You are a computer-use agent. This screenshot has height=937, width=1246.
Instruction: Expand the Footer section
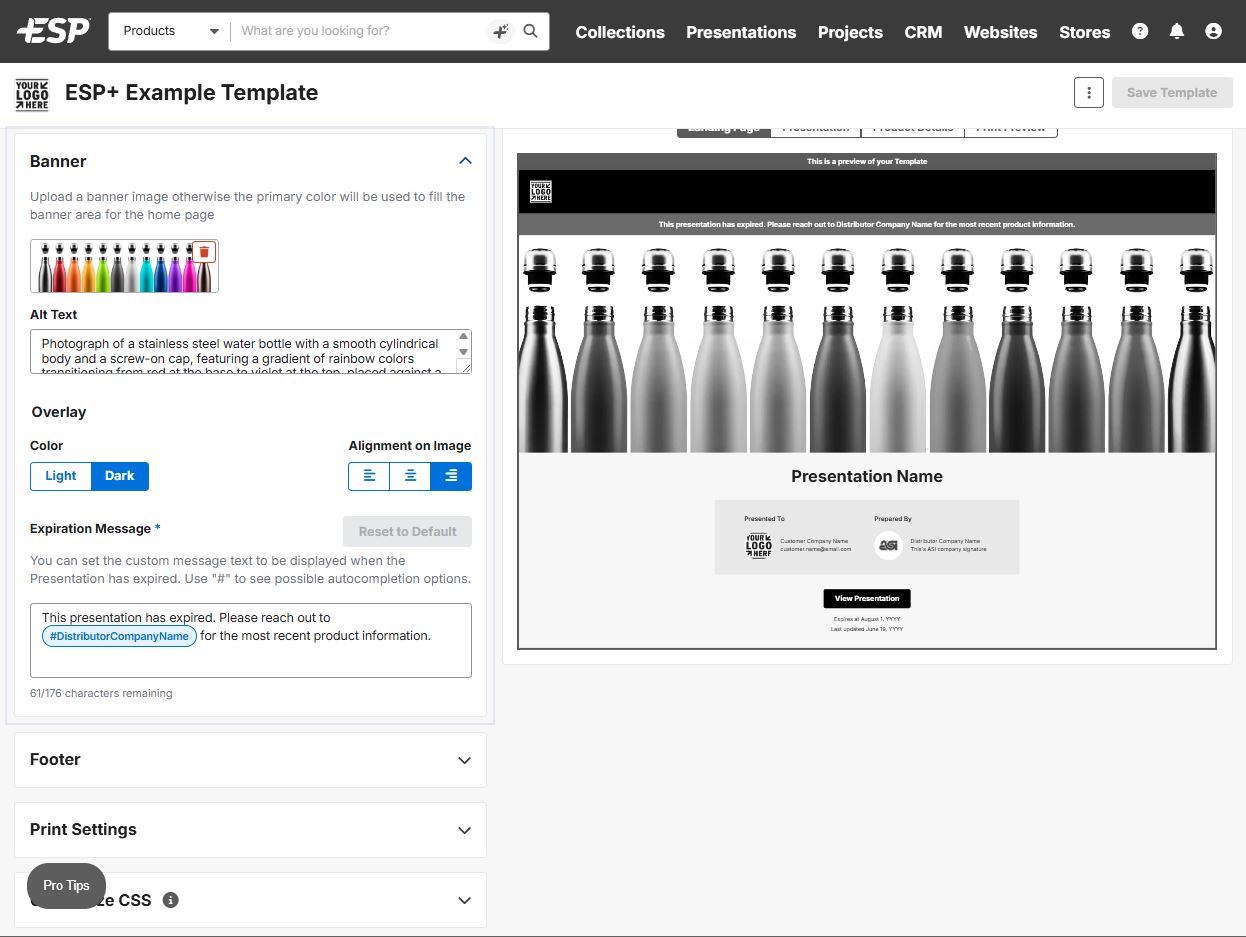click(464, 760)
